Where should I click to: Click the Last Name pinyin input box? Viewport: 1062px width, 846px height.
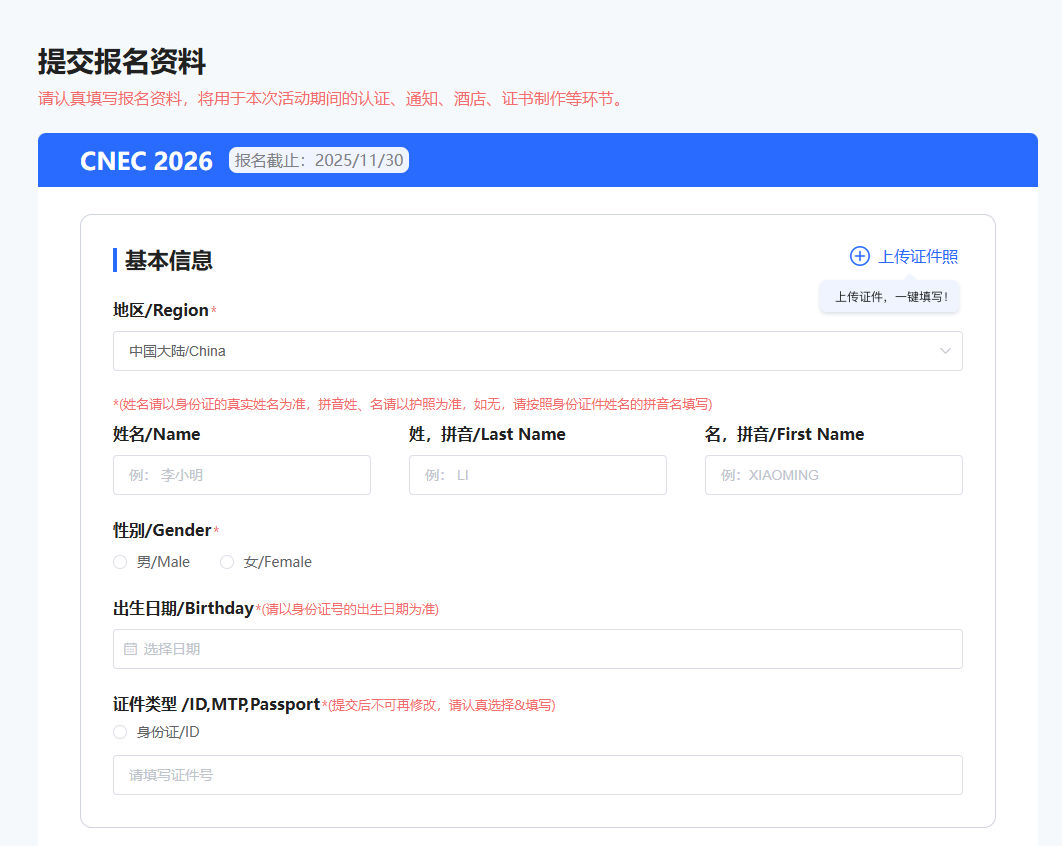coord(537,475)
